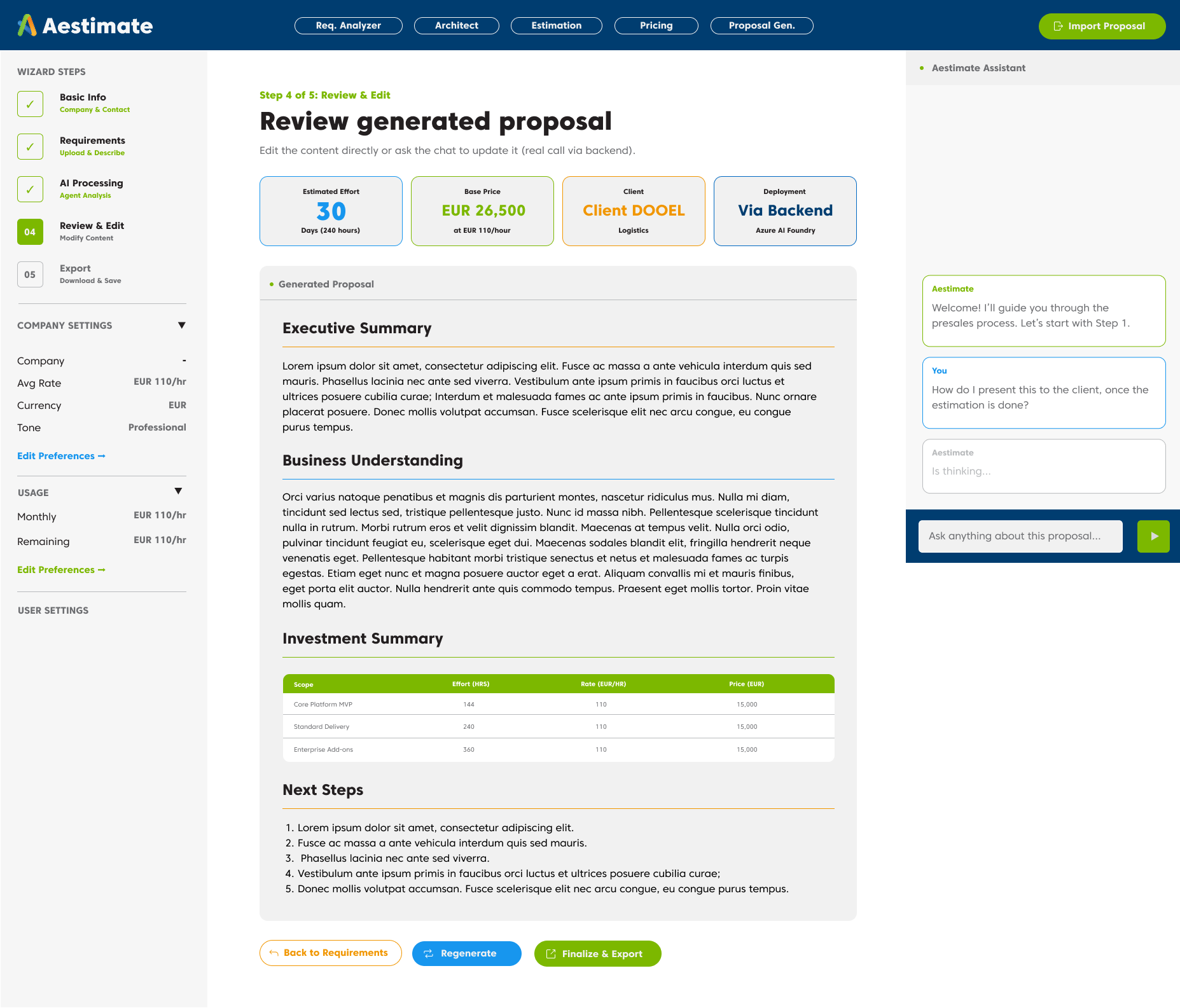Click the Remaining usage value
1180x1008 pixels.
tap(160, 540)
